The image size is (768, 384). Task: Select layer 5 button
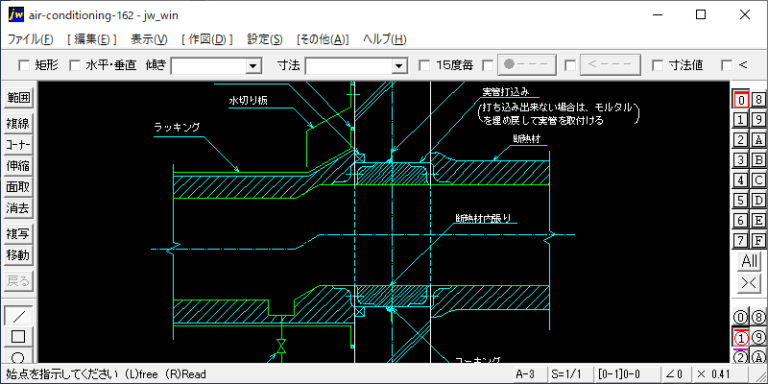[741, 200]
